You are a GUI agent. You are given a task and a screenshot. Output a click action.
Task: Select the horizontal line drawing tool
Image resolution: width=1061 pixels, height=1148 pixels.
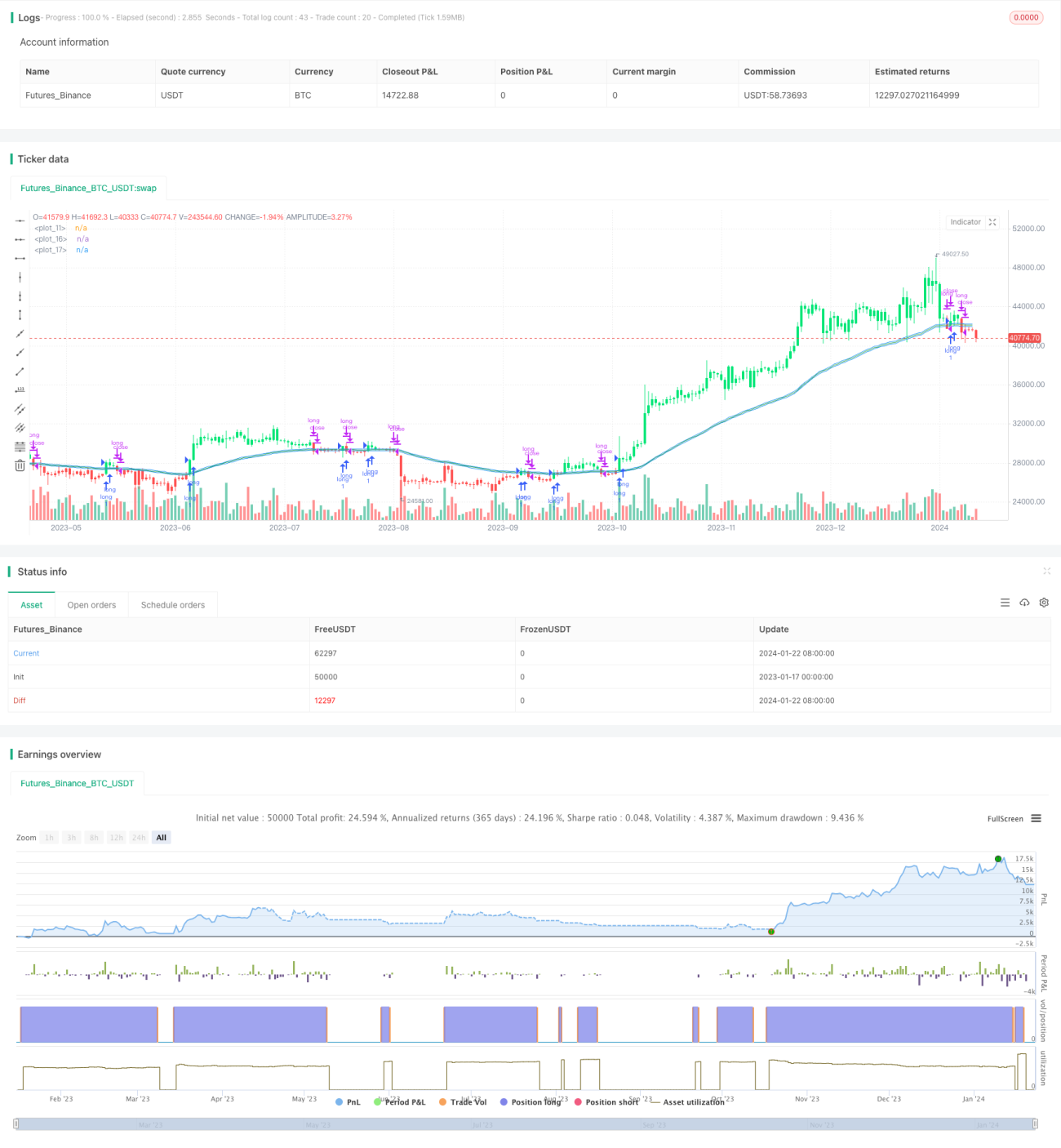point(20,220)
